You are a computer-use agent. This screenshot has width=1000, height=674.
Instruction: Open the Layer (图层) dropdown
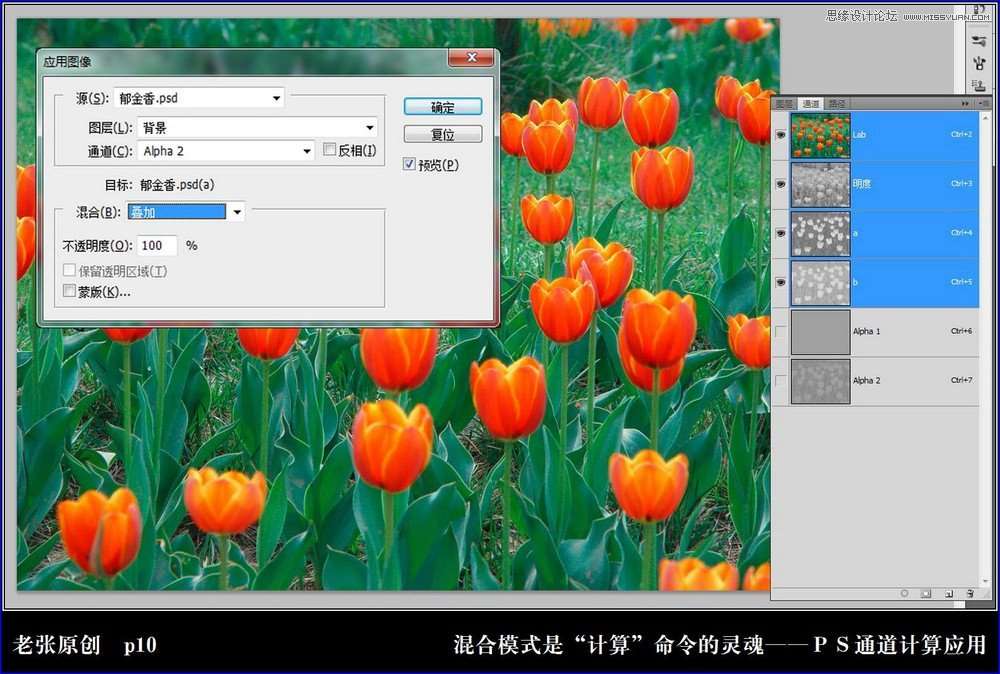click(x=258, y=128)
